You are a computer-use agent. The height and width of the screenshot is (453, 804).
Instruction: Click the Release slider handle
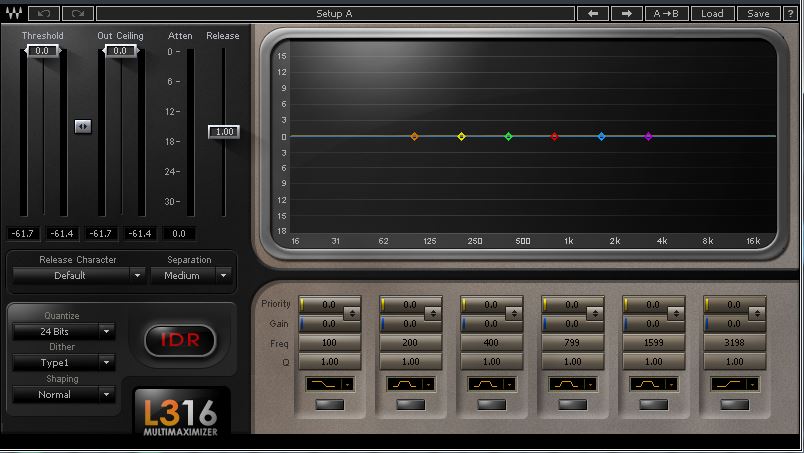(x=223, y=132)
